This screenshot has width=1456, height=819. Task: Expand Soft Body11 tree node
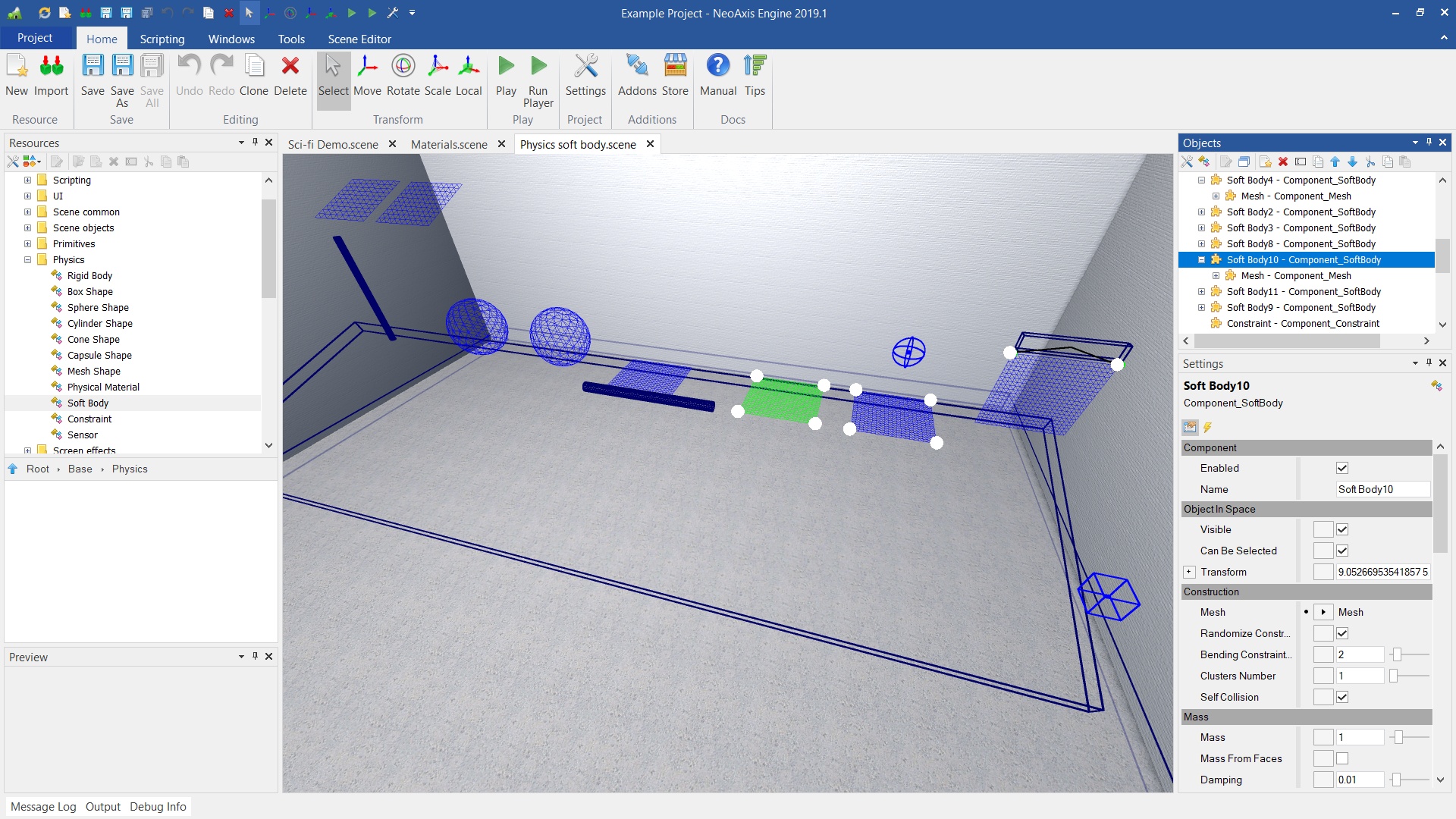coord(1201,291)
